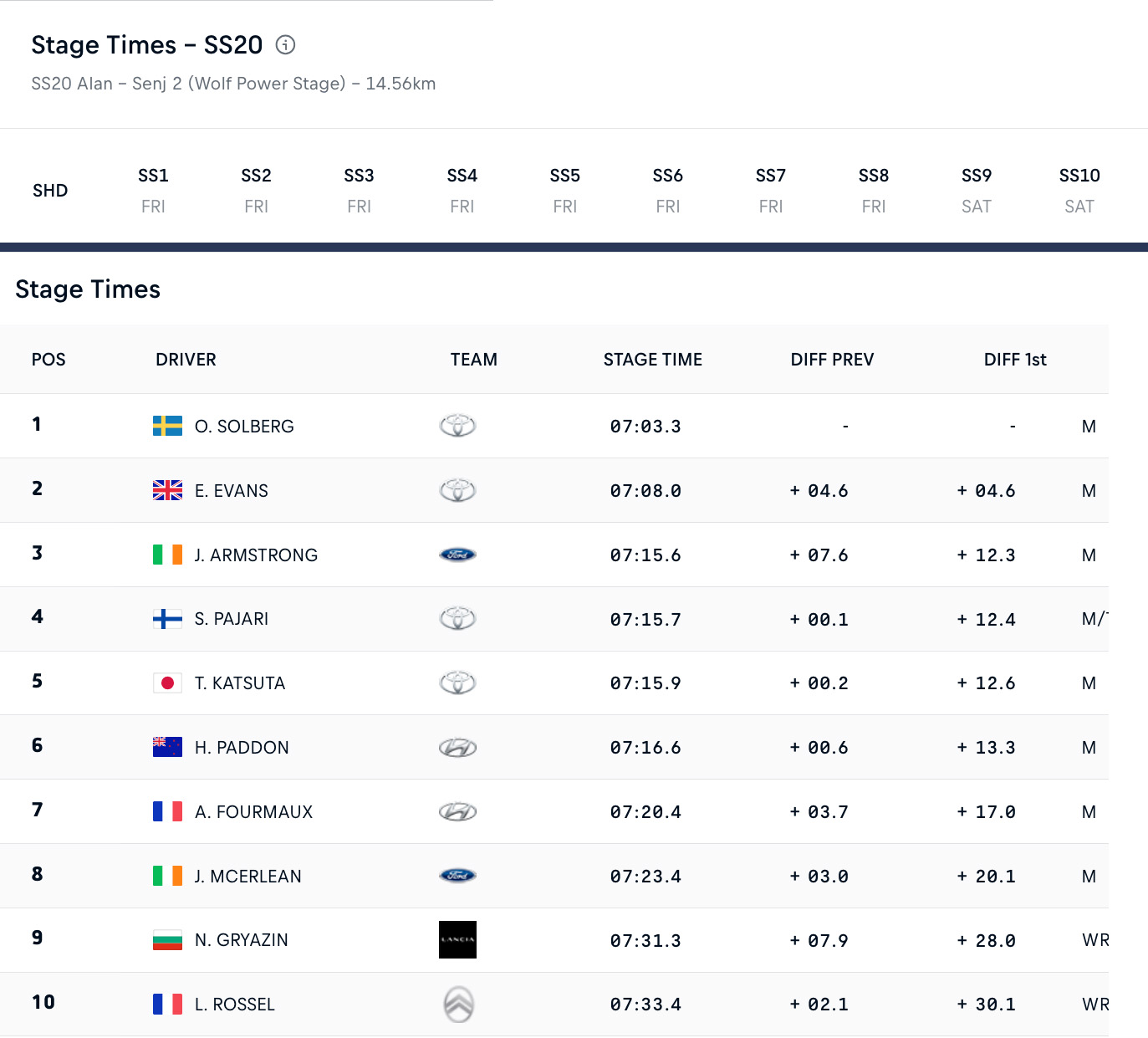Select the SS1 FRI stage tab
This screenshot has height=1038, width=1148.
point(153,191)
